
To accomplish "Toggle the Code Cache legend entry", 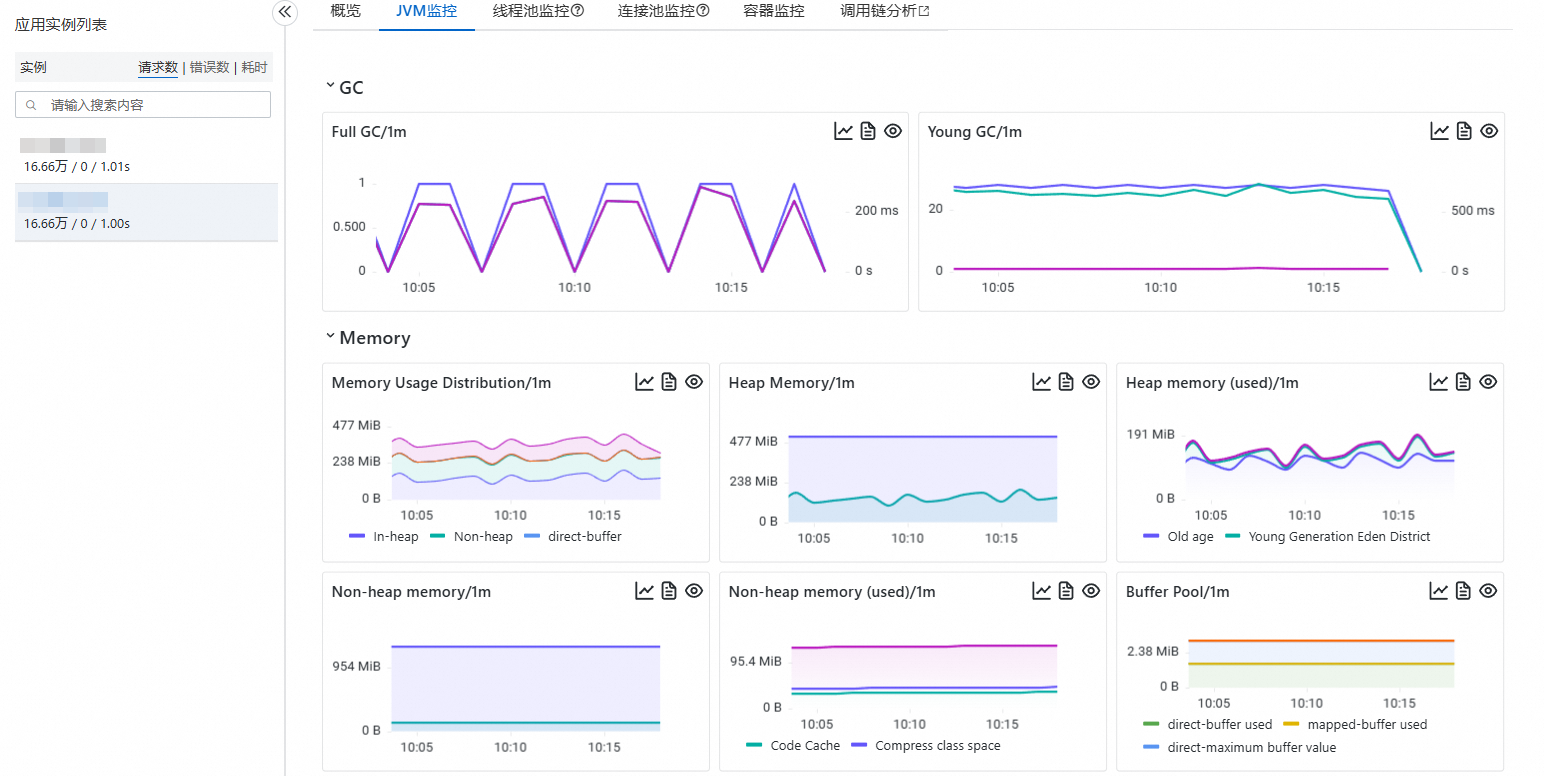I will coord(793,746).
